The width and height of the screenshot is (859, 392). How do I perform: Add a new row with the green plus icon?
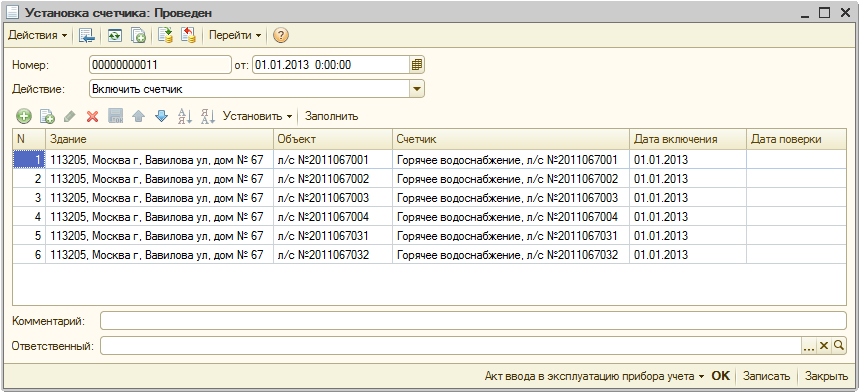24,116
